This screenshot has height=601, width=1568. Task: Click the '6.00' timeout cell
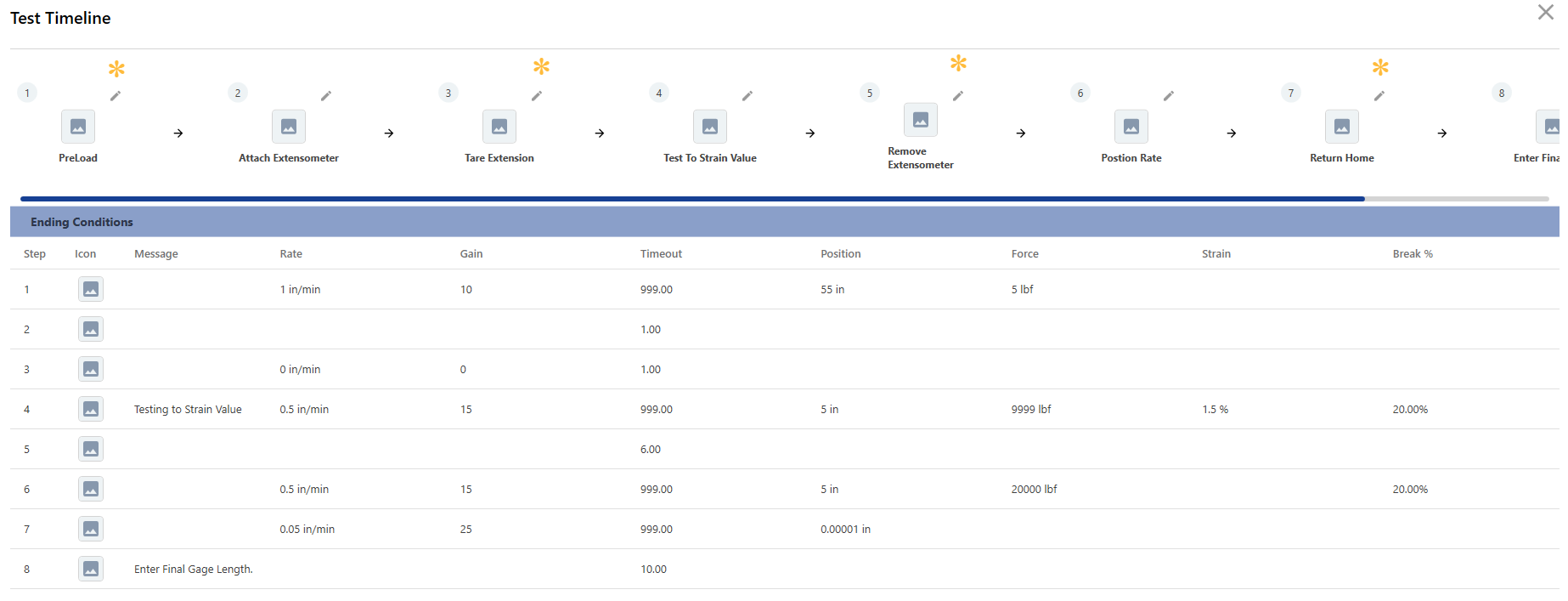click(651, 450)
